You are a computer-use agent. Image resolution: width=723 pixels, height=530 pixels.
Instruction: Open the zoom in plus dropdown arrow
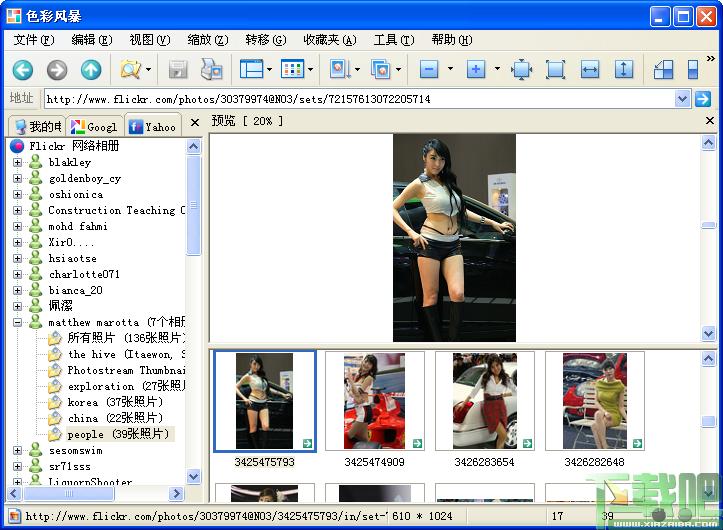[497, 69]
